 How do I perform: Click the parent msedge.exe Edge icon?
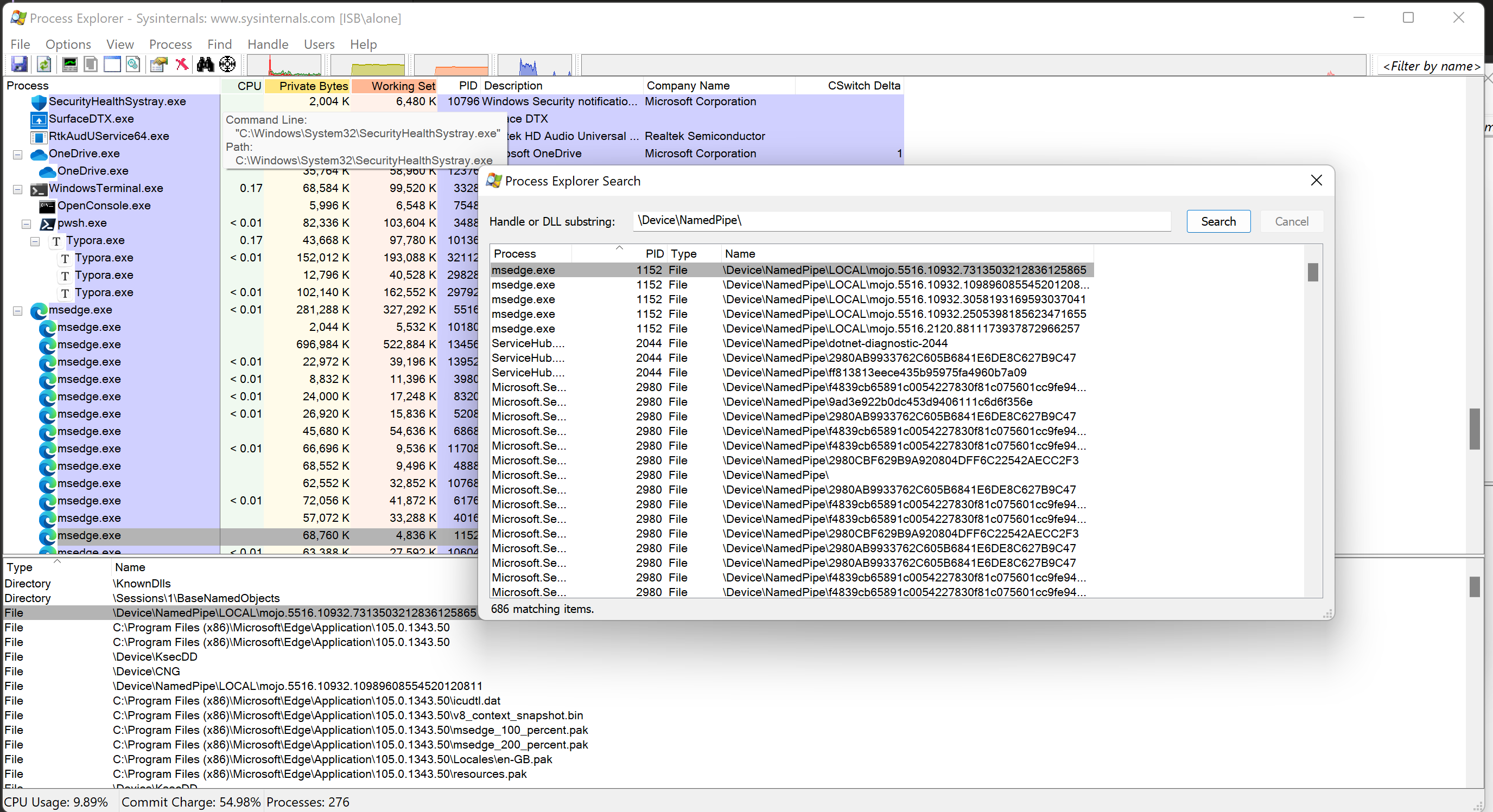point(38,310)
